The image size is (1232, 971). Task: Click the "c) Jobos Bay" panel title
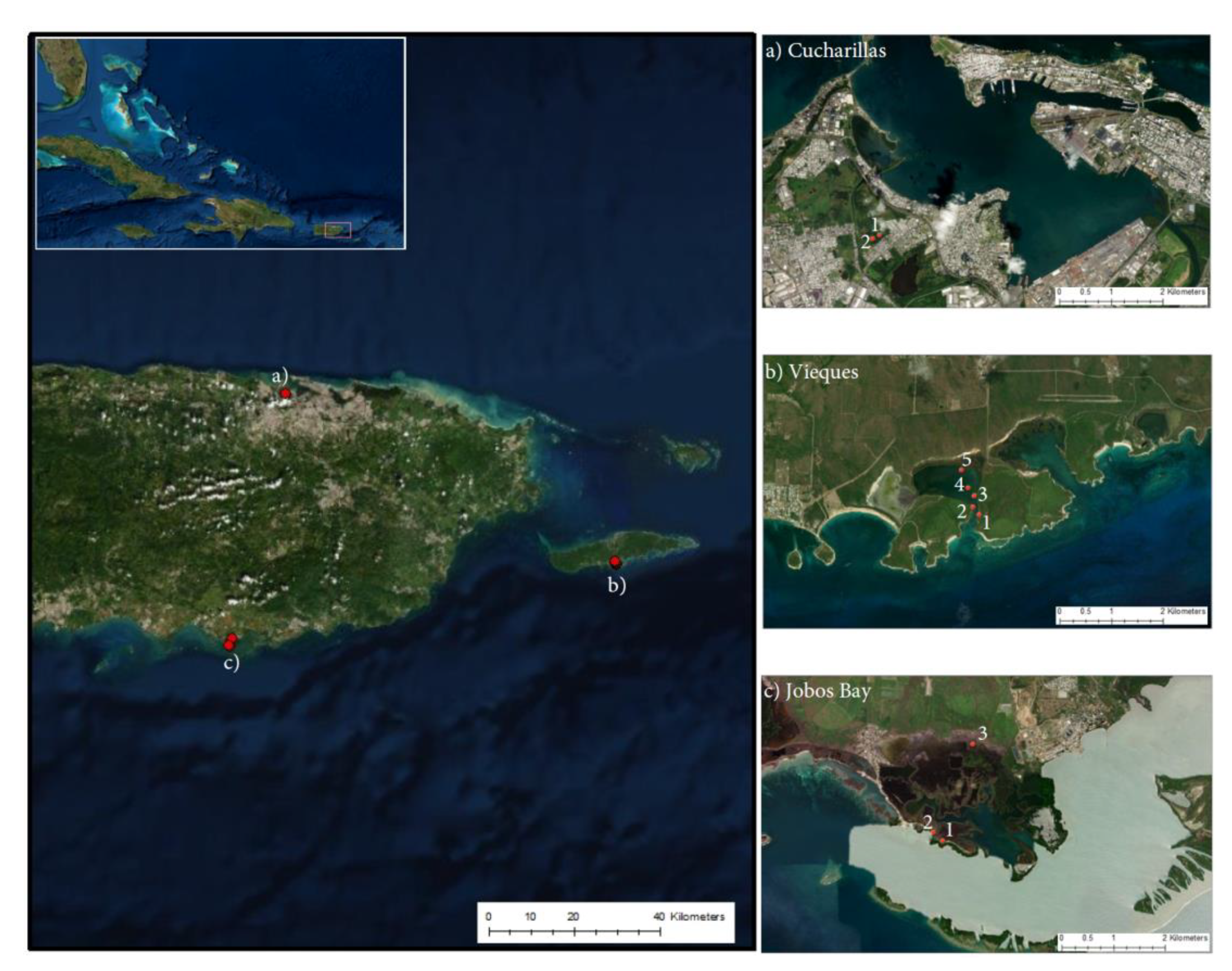(x=817, y=691)
